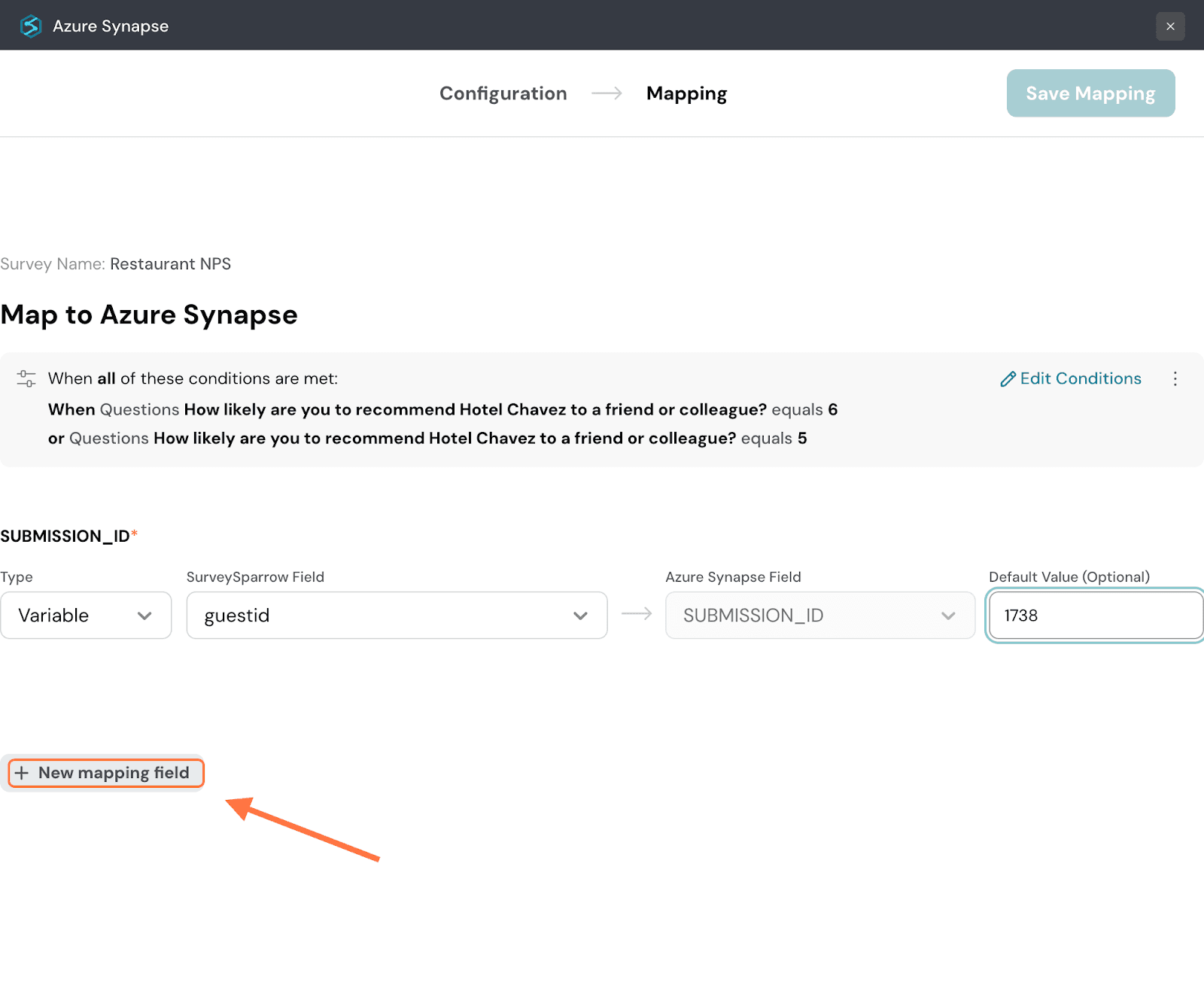1204x982 pixels.
Task: Click the Save Mapping button
Action: pyautogui.click(x=1090, y=93)
